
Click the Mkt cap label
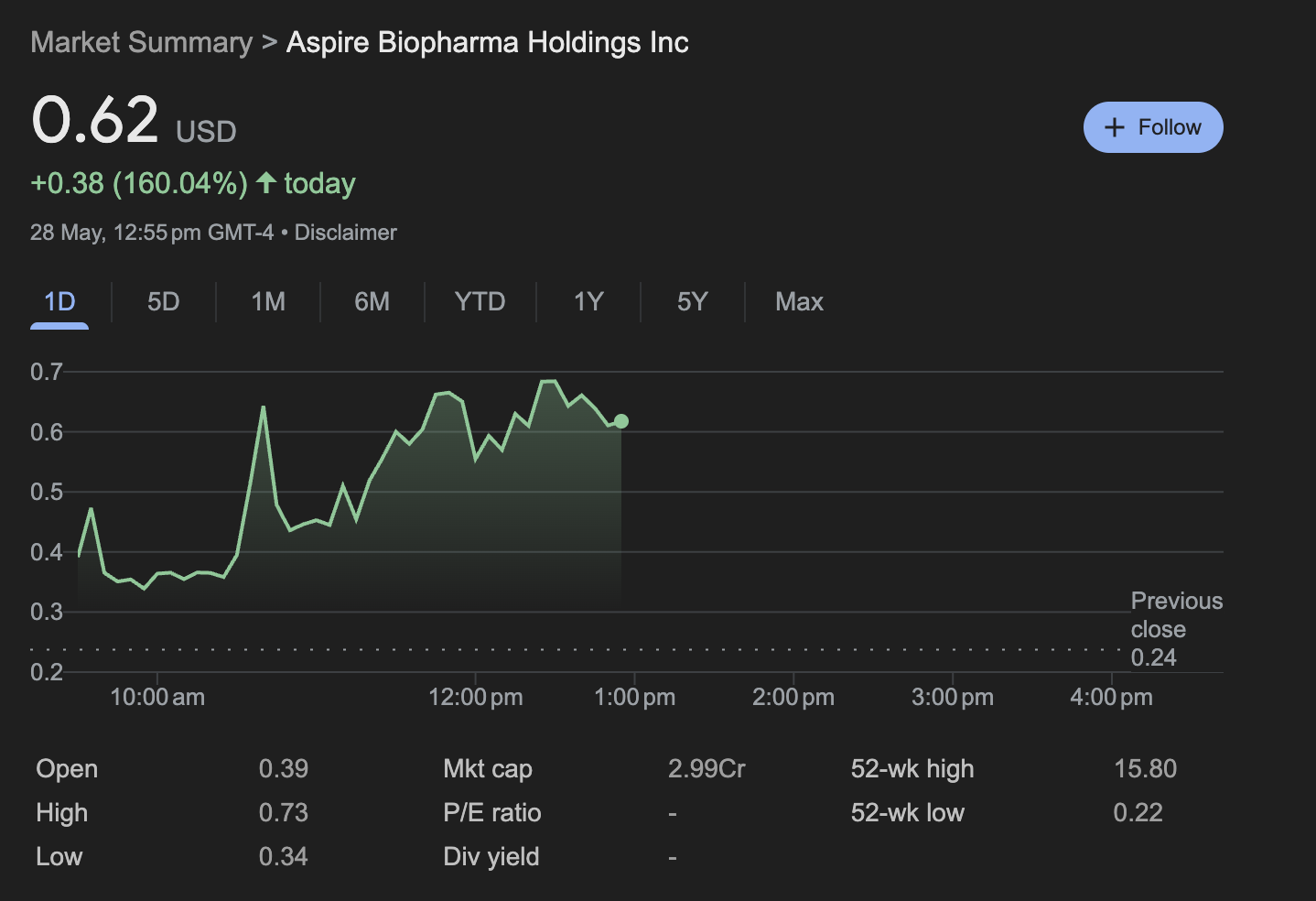(488, 768)
